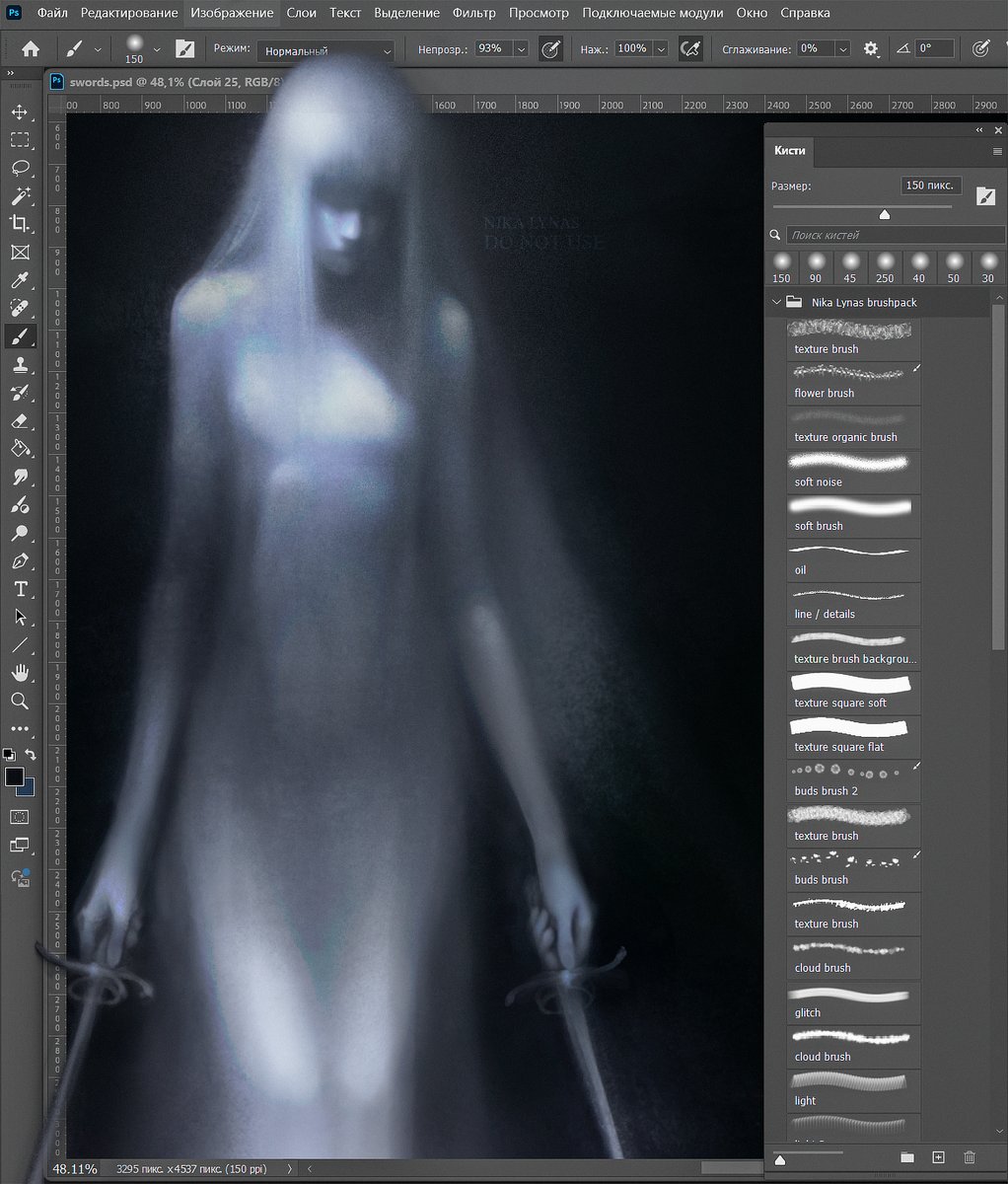Toggle Brush Settings panel from Brushes panel
Viewport: 1008px width, 1184px height.
click(x=985, y=196)
